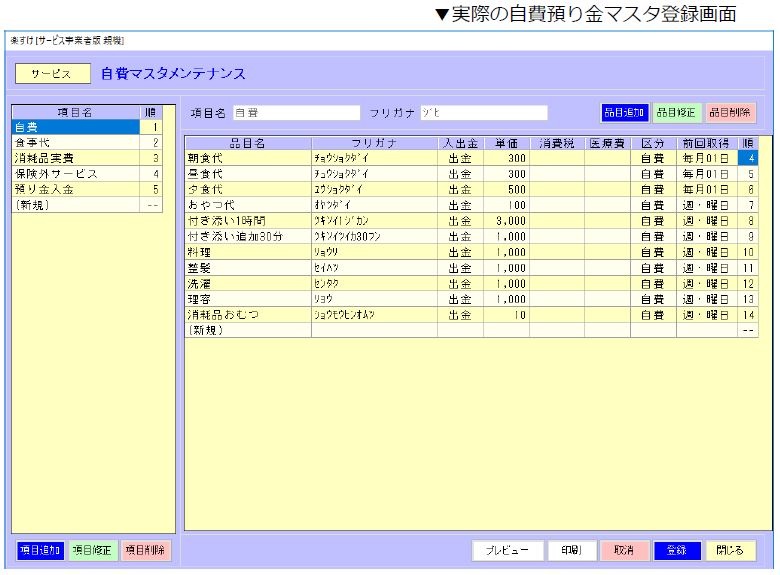Viewport: 780px width, 575px height.
Task: Click the 項目追加 button
Action: pyautogui.click(x=40, y=550)
